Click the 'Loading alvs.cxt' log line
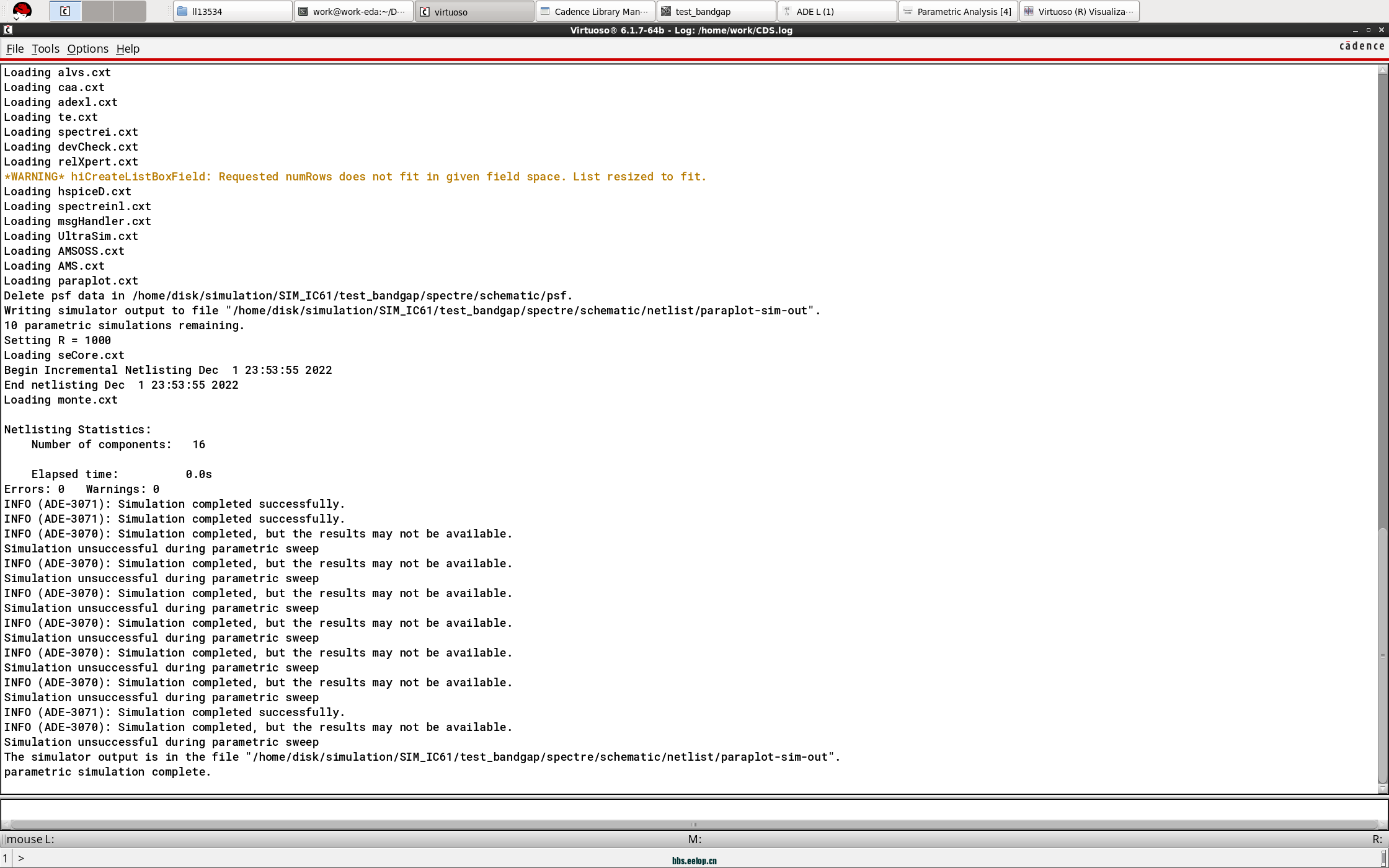 (57, 73)
